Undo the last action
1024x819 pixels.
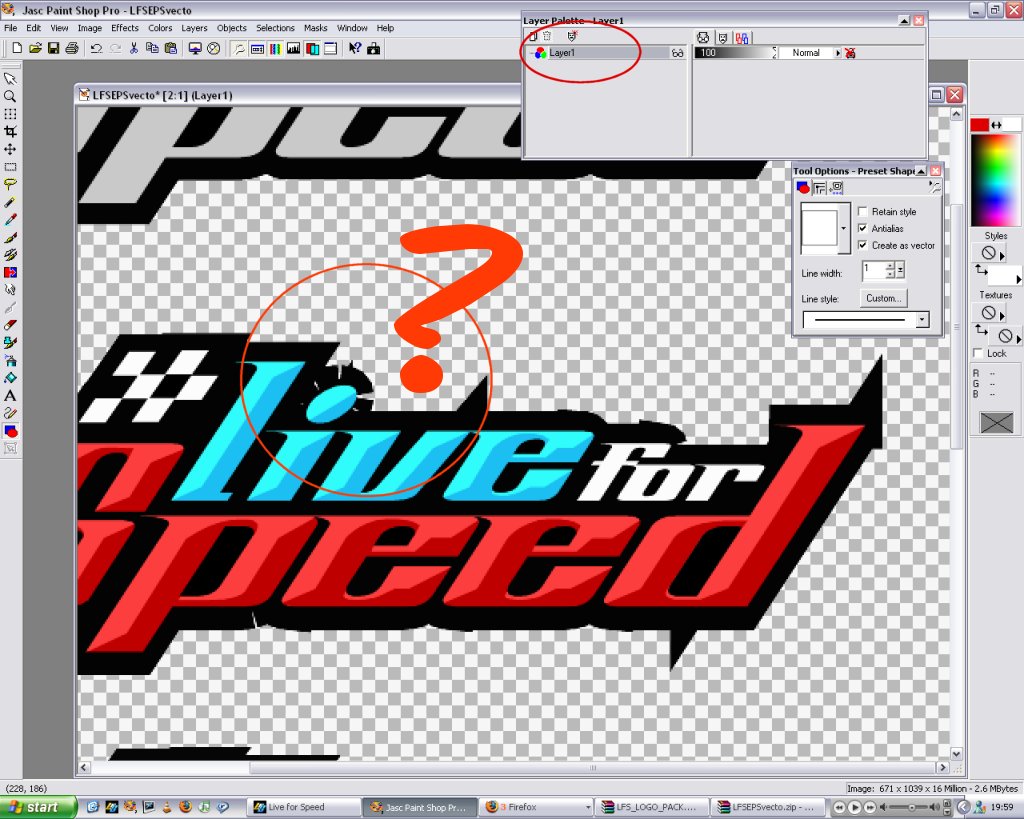click(x=96, y=48)
